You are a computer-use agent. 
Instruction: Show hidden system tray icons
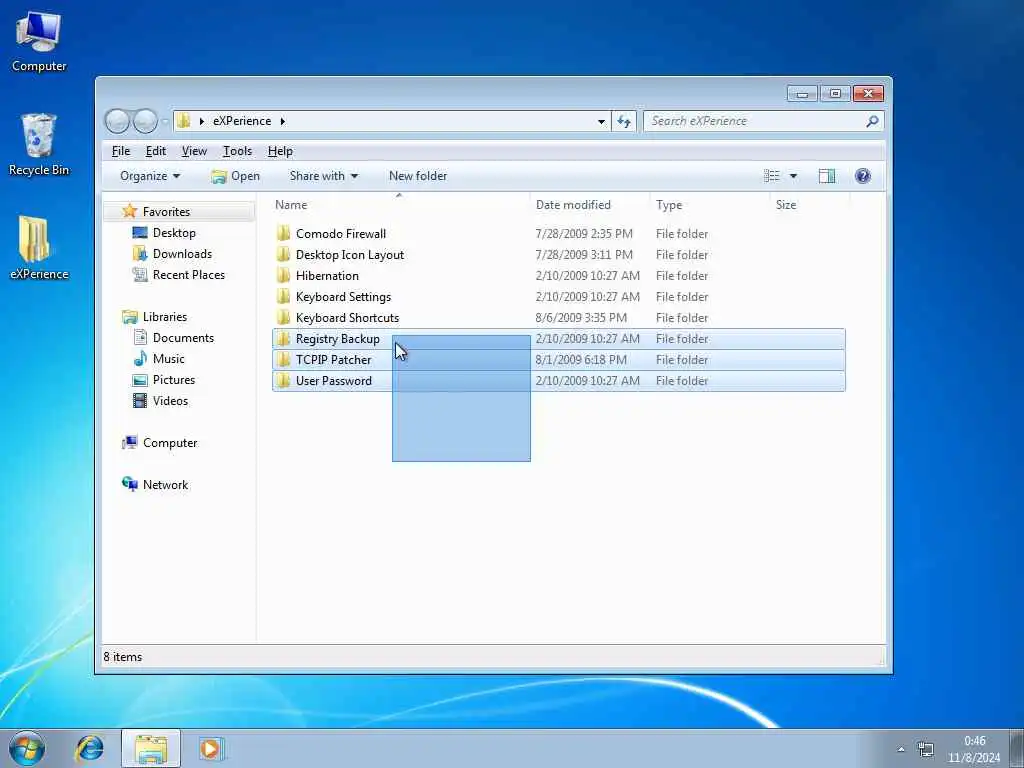tap(901, 750)
